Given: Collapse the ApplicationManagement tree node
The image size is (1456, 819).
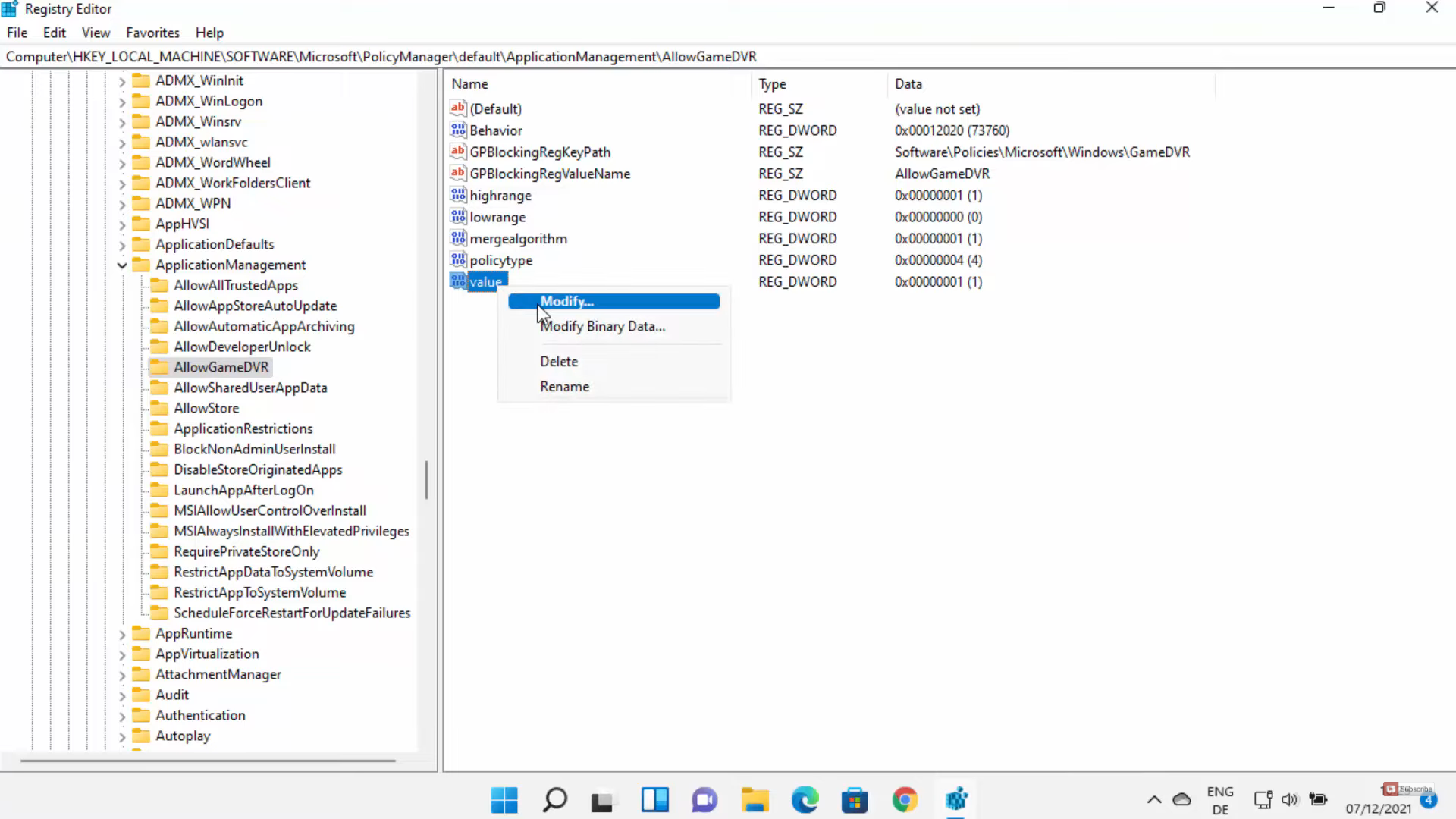Looking at the screenshot, I should point(122,265).
